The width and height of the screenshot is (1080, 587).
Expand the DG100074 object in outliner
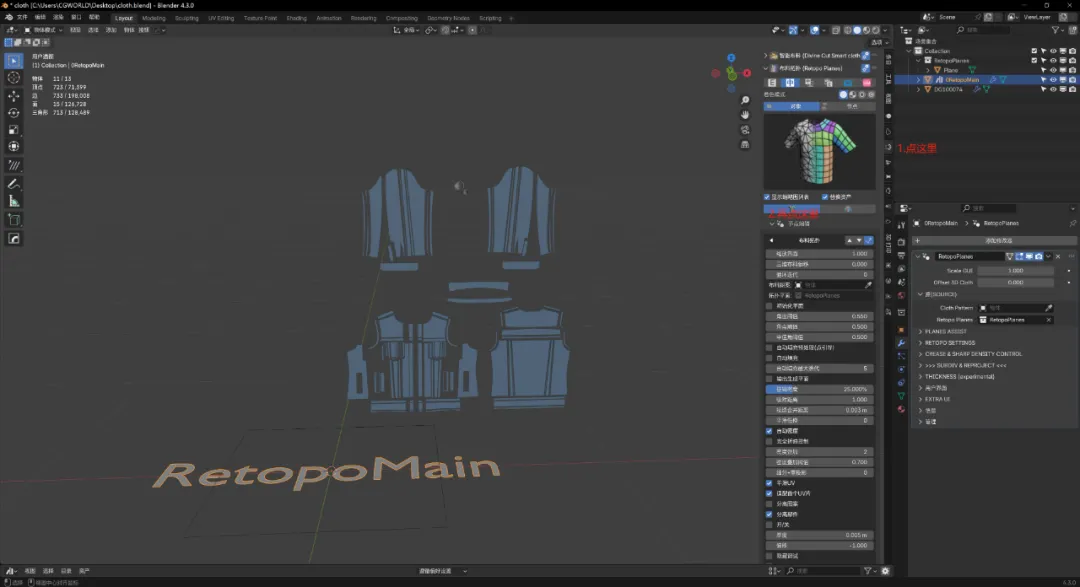click(x=919, y=89)
